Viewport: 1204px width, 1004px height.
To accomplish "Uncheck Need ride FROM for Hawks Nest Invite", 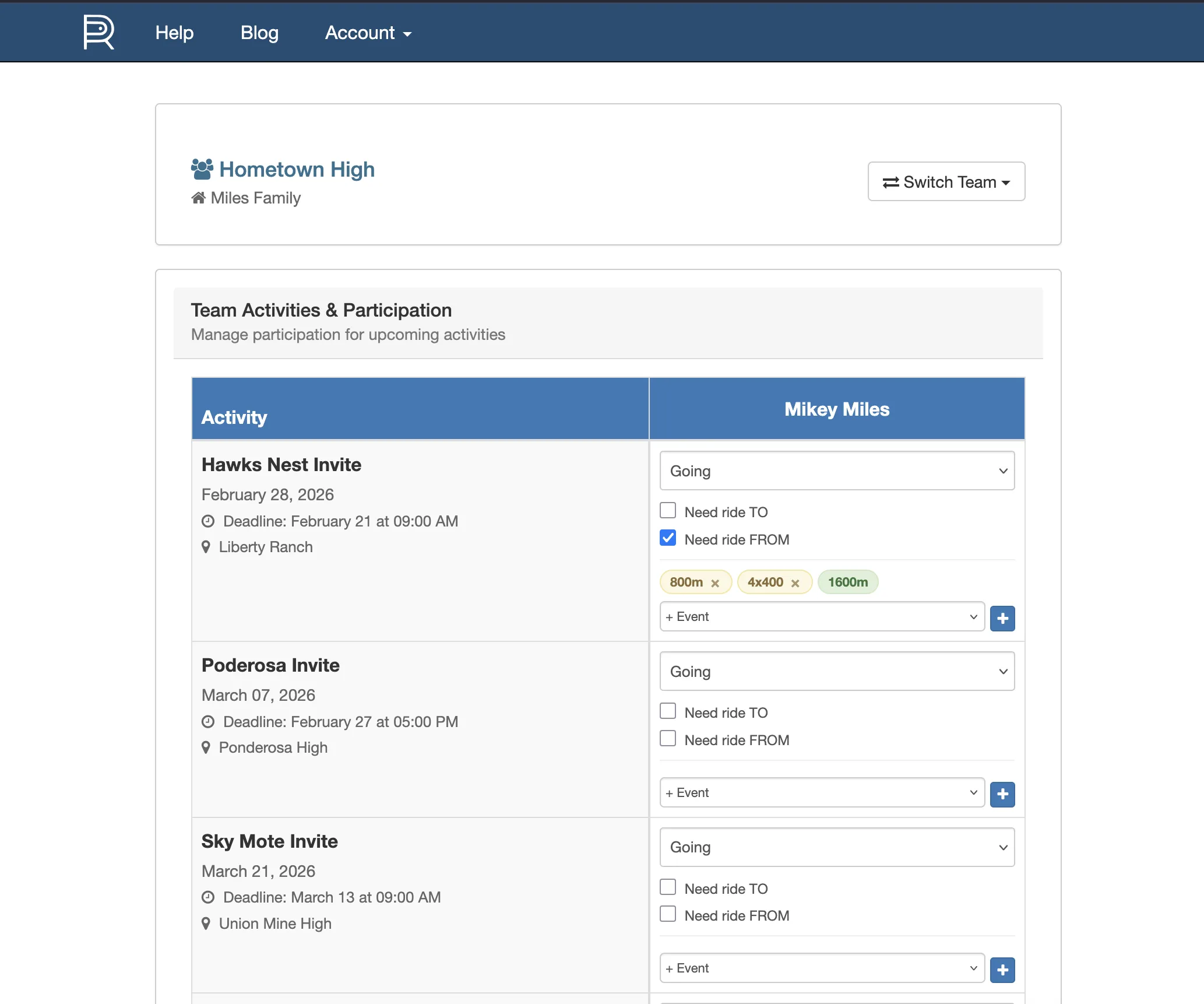I will 668,538.
